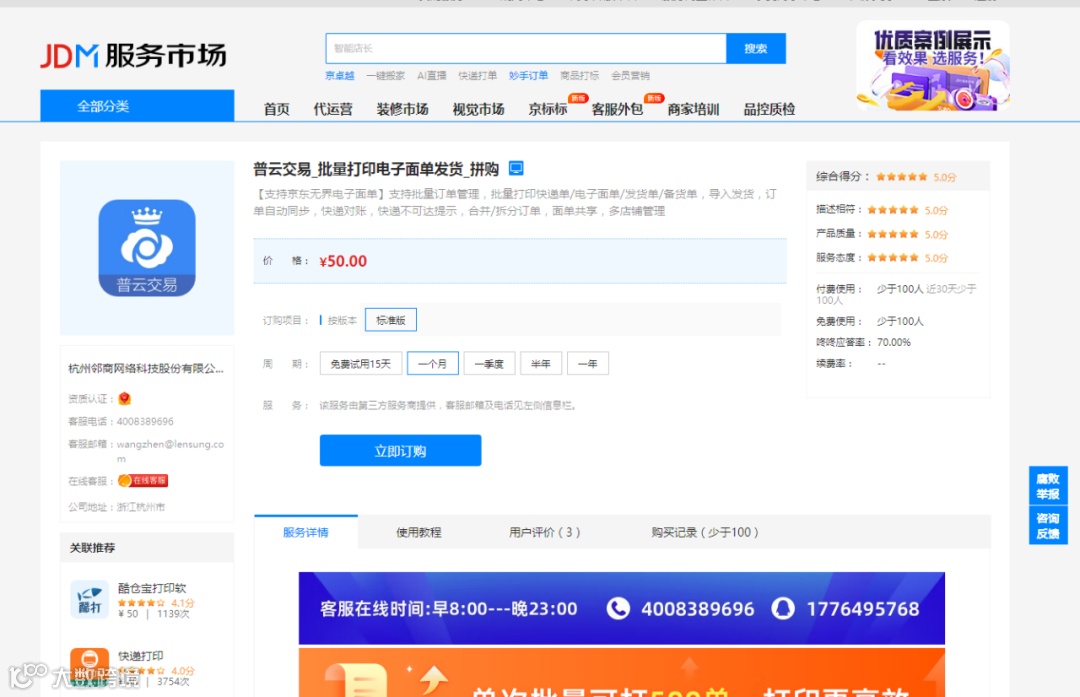Click the 会员营销 hot search link
The width and height of the screenshot is (1080, 697).
630,76
